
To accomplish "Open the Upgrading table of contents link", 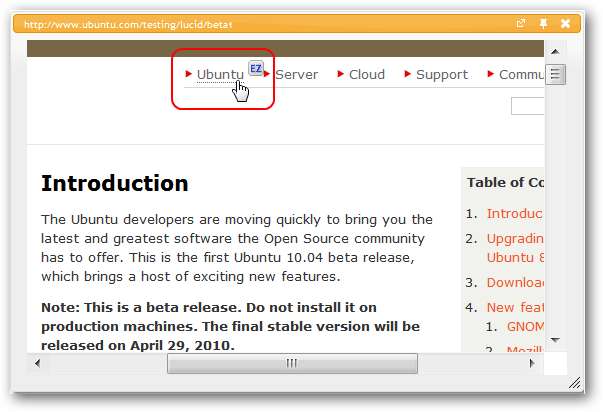I will pyautogui.click(x=515, y=248).
